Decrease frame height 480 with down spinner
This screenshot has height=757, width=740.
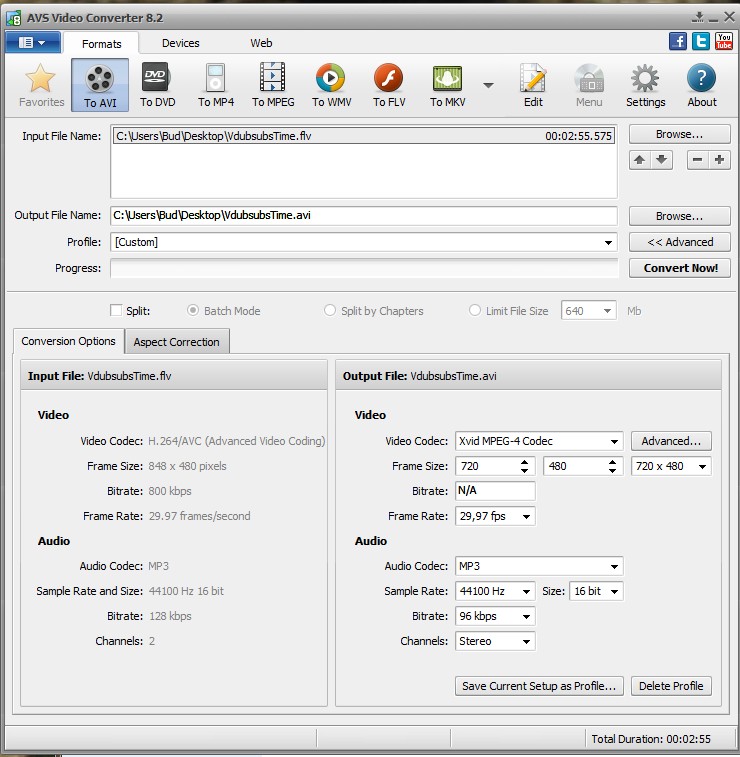pyautogui.click(x=612, y=470)
